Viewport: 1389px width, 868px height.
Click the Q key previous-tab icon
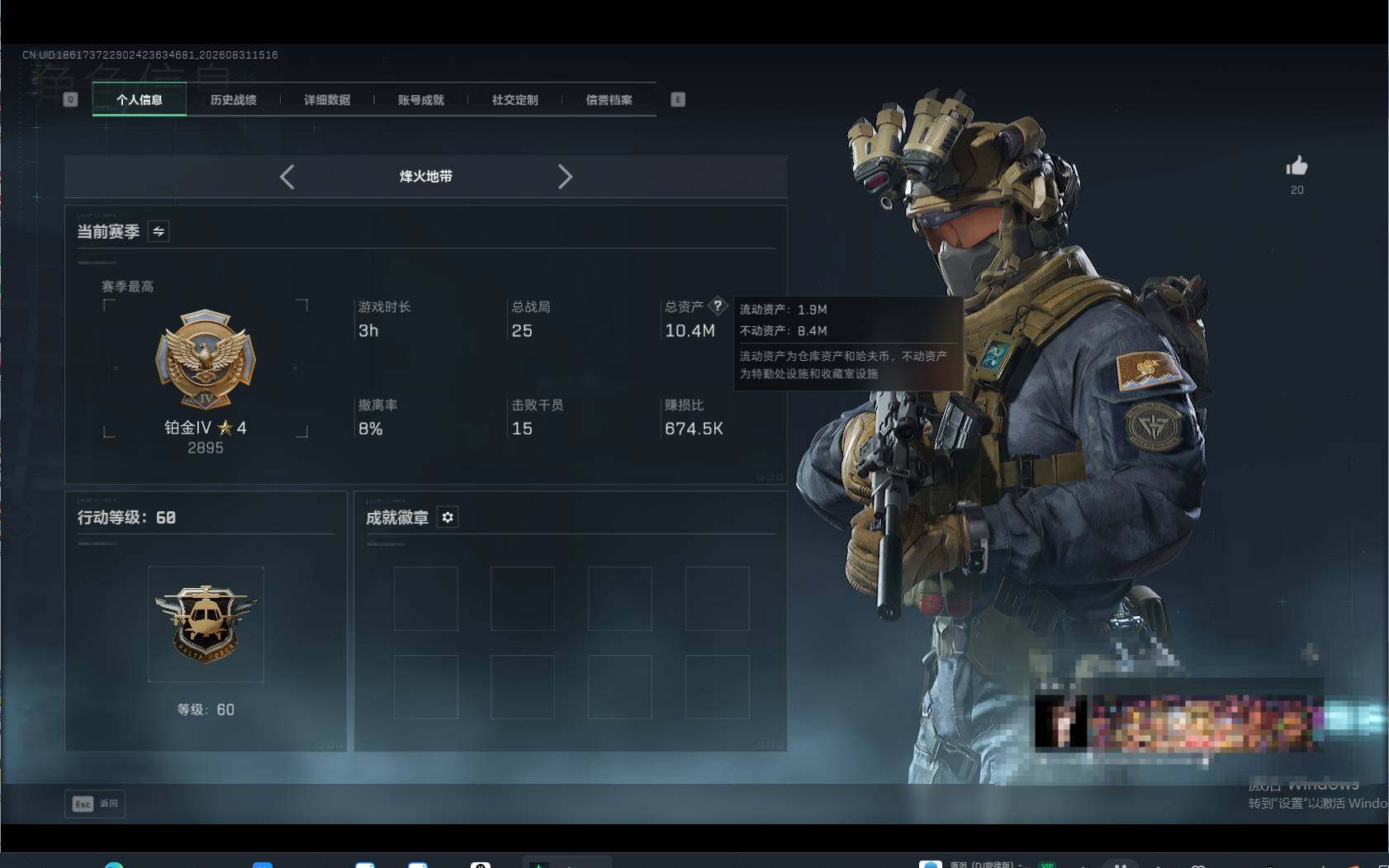pyautogui.click(x=71, y=100)
